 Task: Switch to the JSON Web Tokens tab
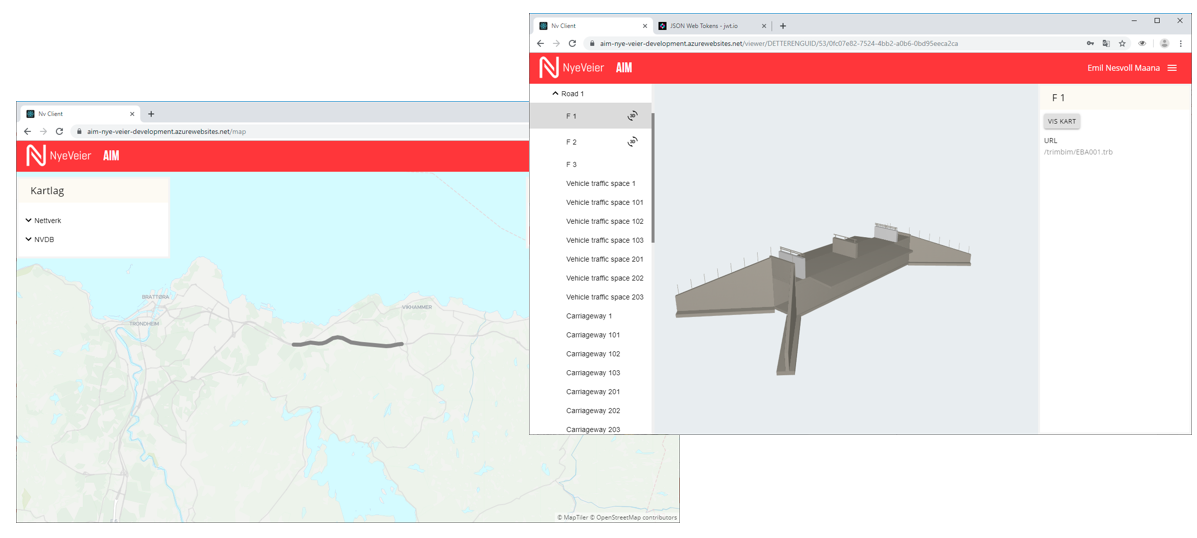click(710, 26)
